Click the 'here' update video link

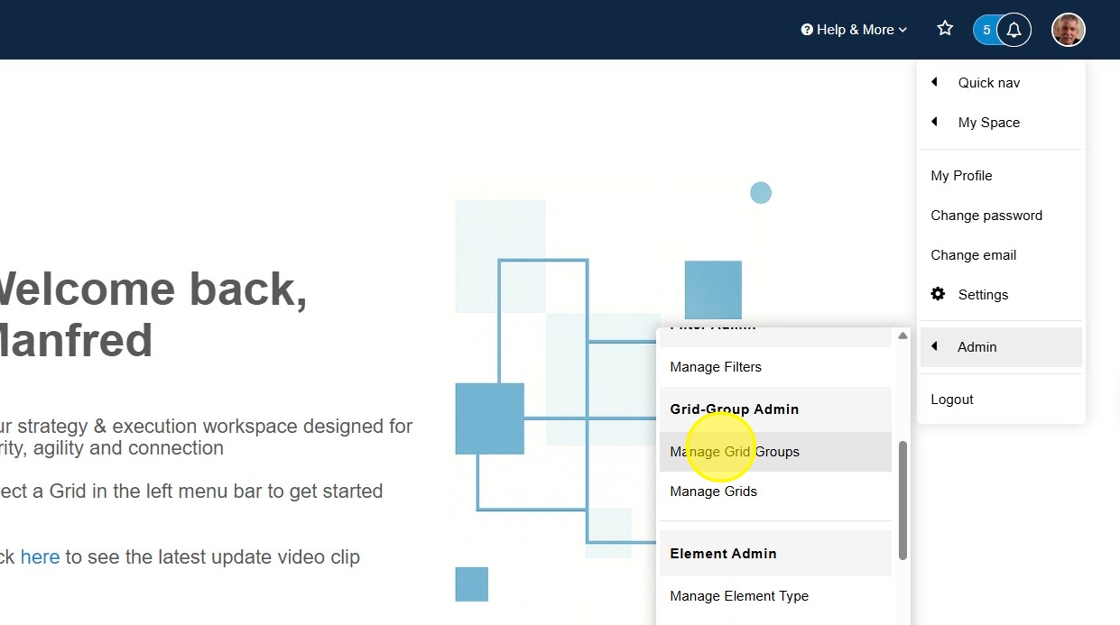pyautogui.click(x=40, y=557)
